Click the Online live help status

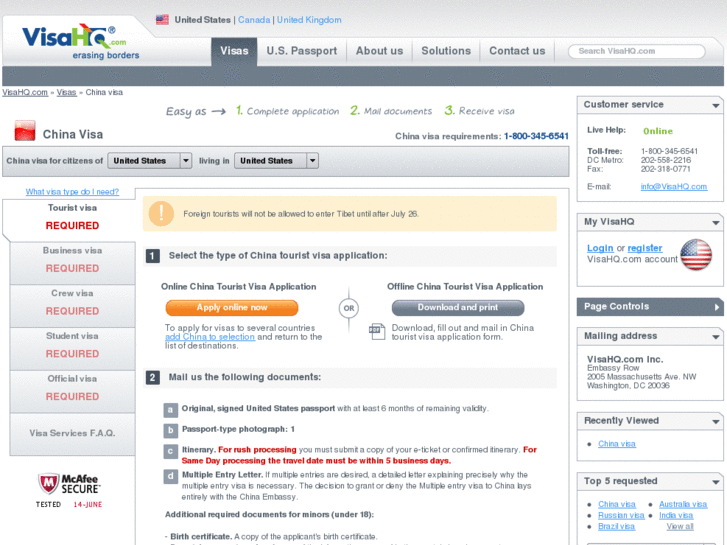tap(658, 131)
